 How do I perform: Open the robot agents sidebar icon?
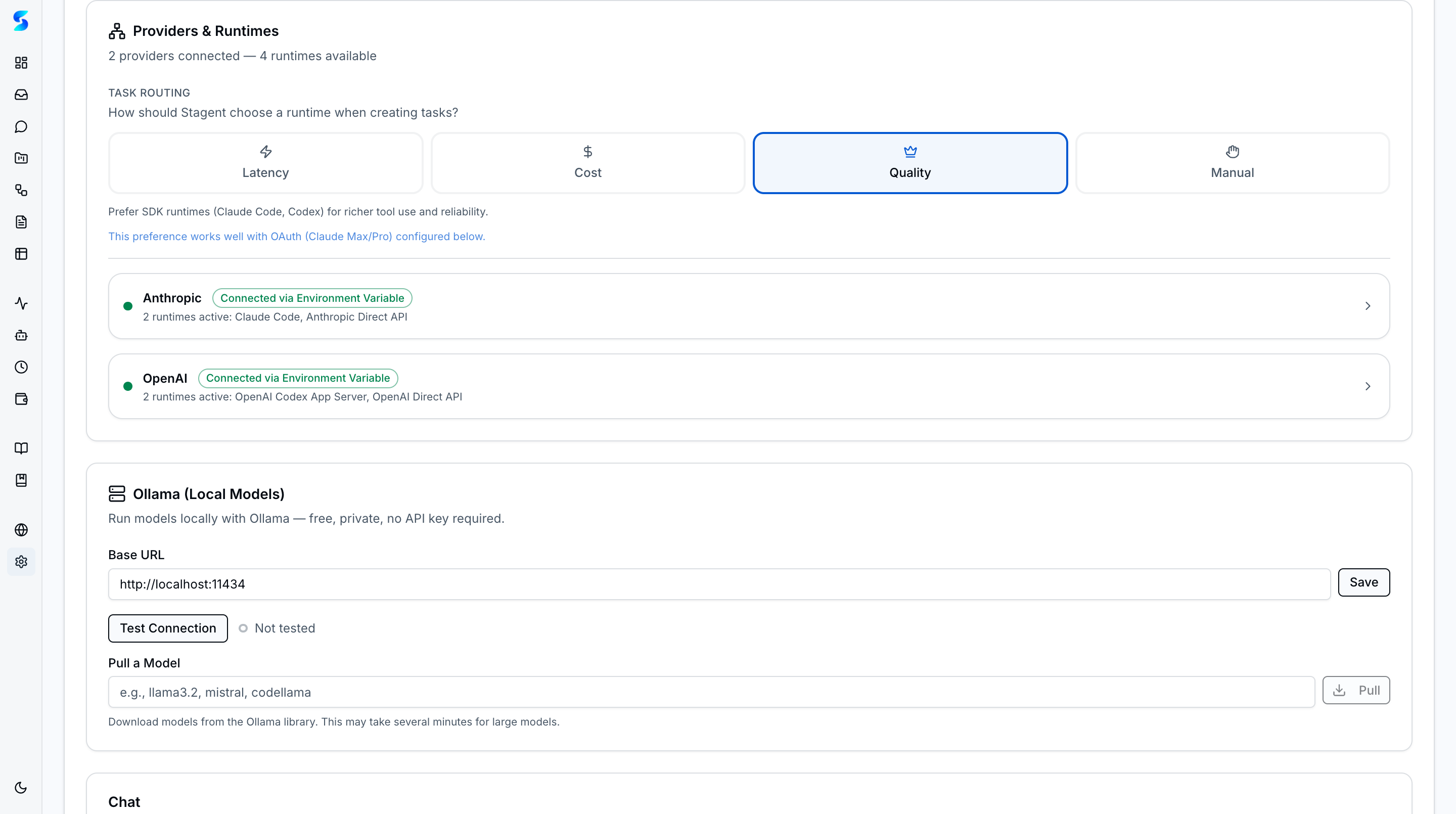point(21,335)
